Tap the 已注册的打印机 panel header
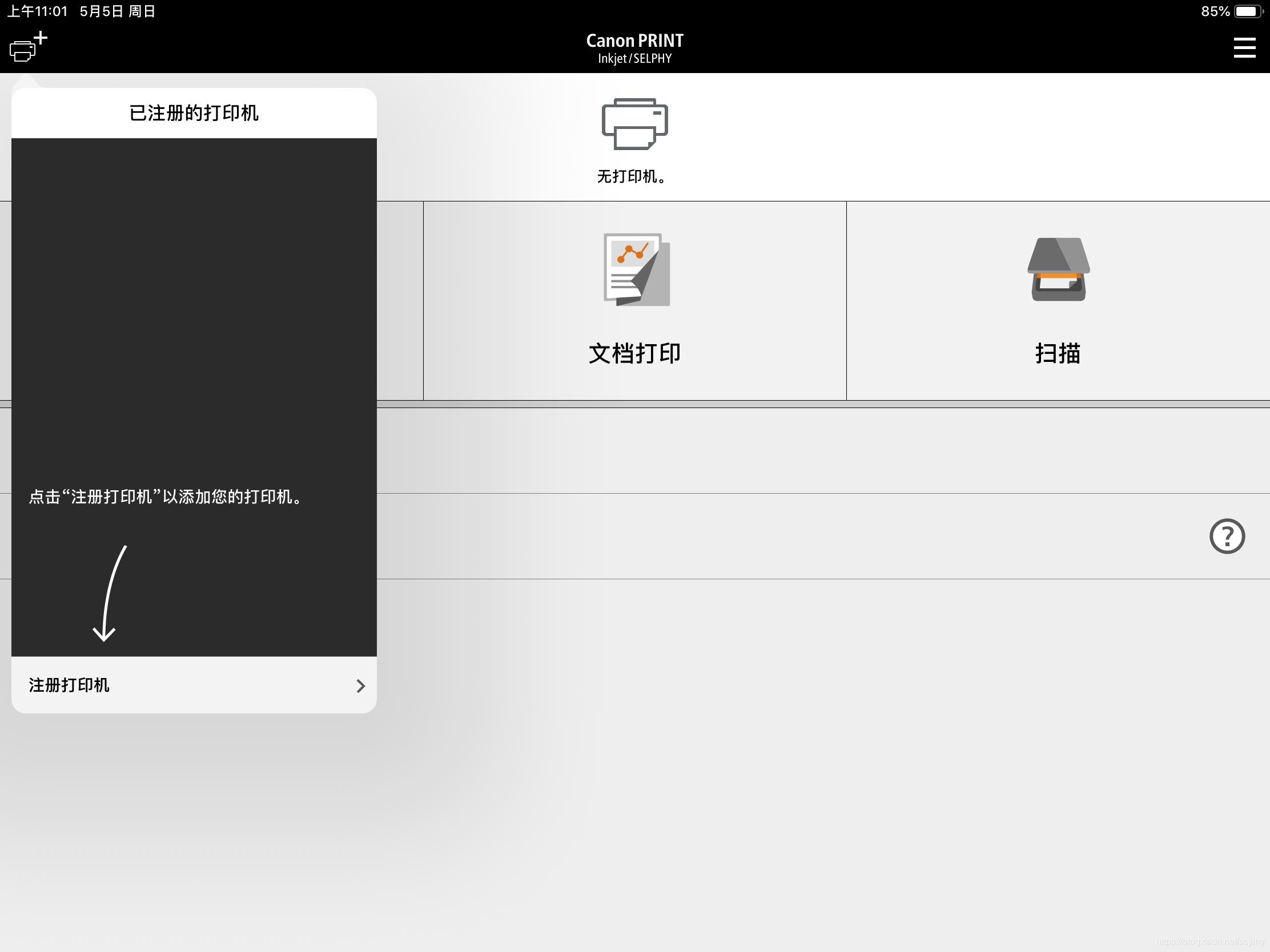This screenshot has width=1270, height=952. (194, 113)
